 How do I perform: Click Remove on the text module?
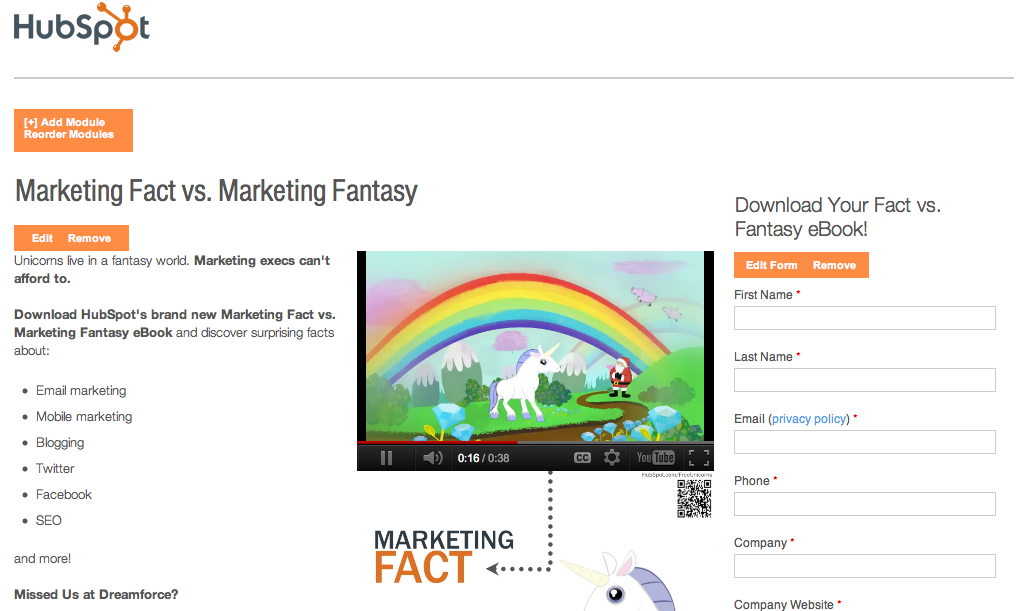coord(89,238)
